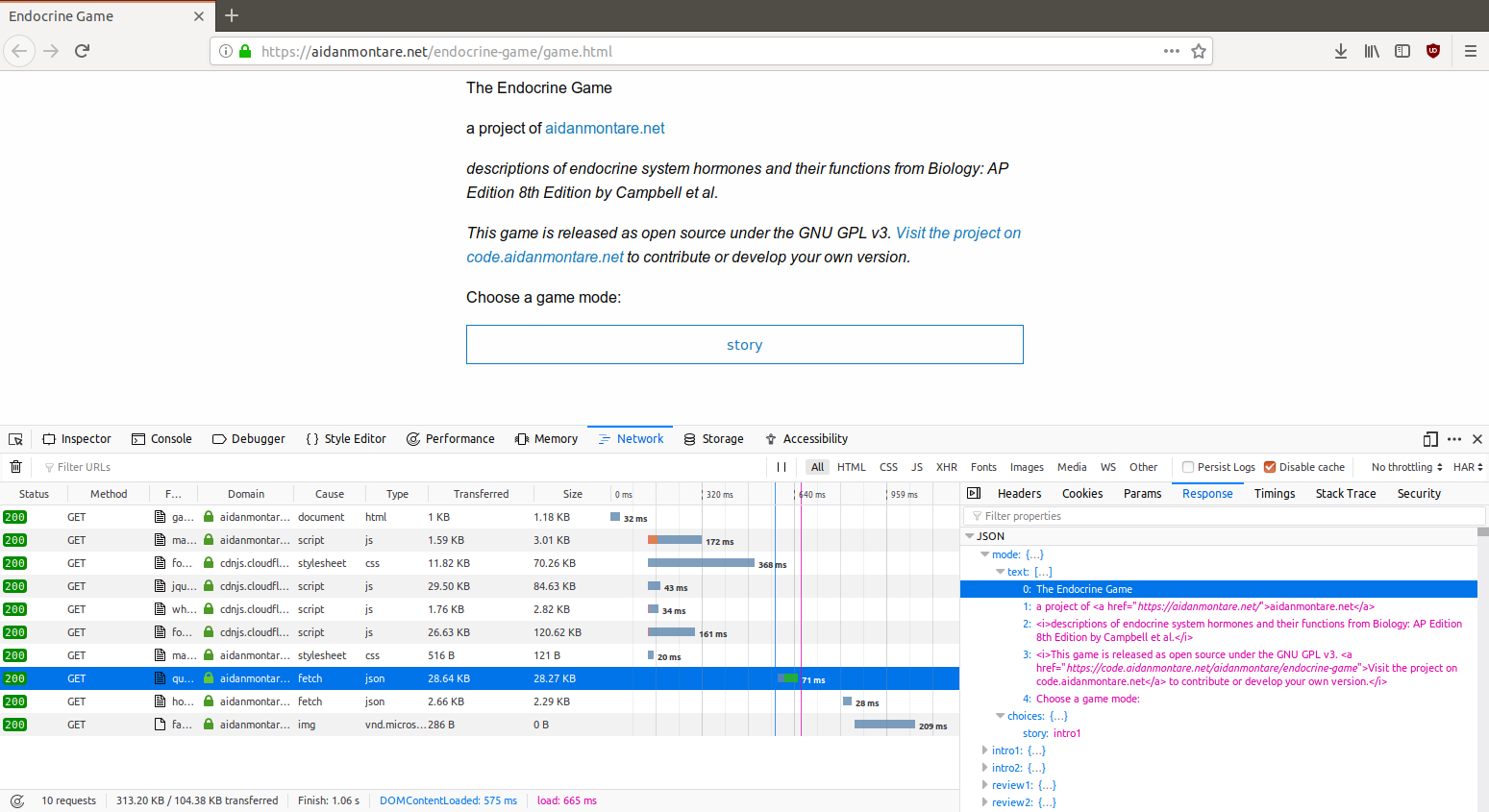The image size is (1489, 812).
Task: Bookmark this page with the star icon
Action: point(1199,51)
